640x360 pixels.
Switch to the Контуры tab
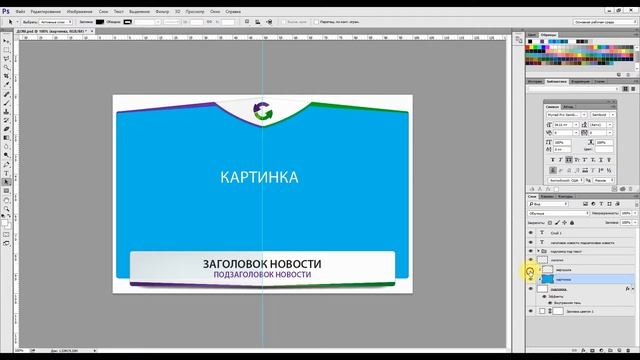(x=565, y=196)
